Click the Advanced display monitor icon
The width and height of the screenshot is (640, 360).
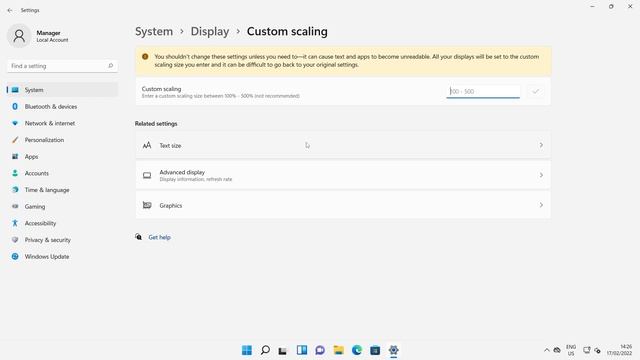tap(147, 176)
